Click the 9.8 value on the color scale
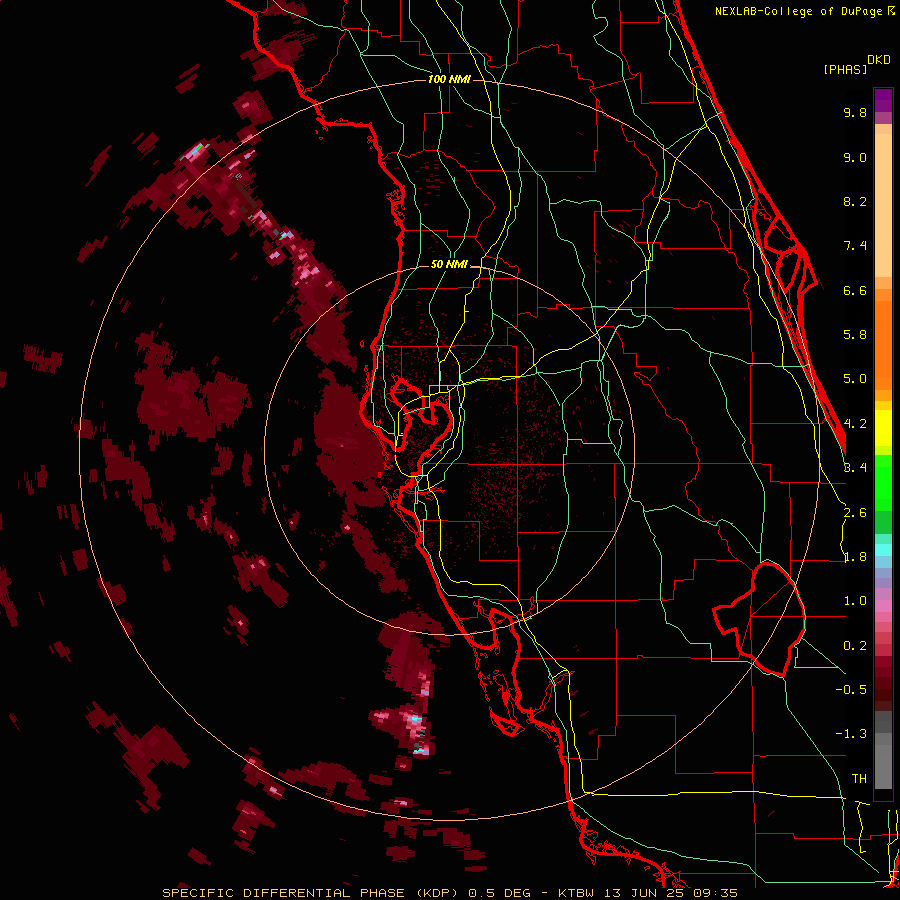900x900 pixels. (x=855, y=112)
